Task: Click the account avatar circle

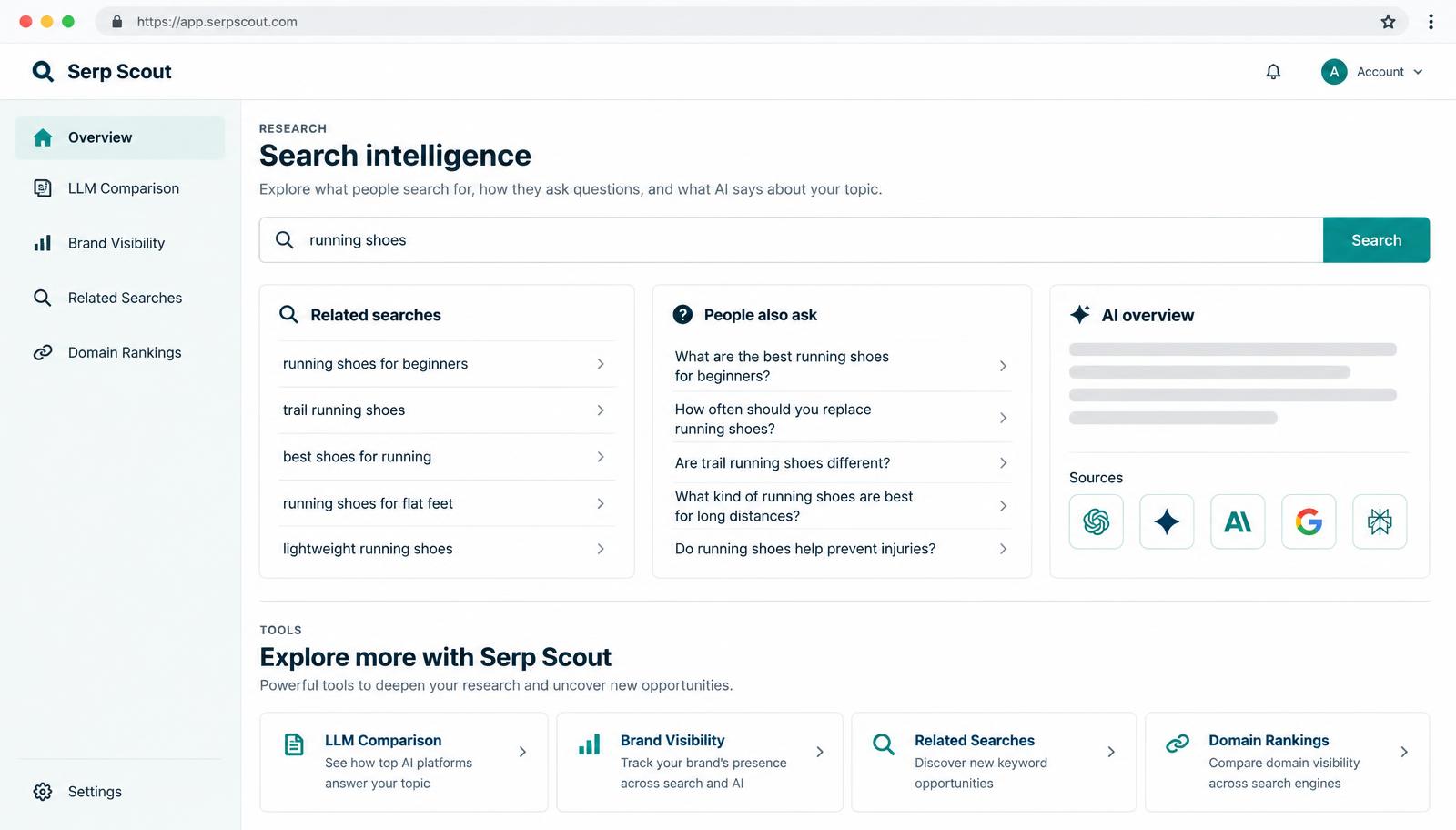Action: coord(1334,72)
